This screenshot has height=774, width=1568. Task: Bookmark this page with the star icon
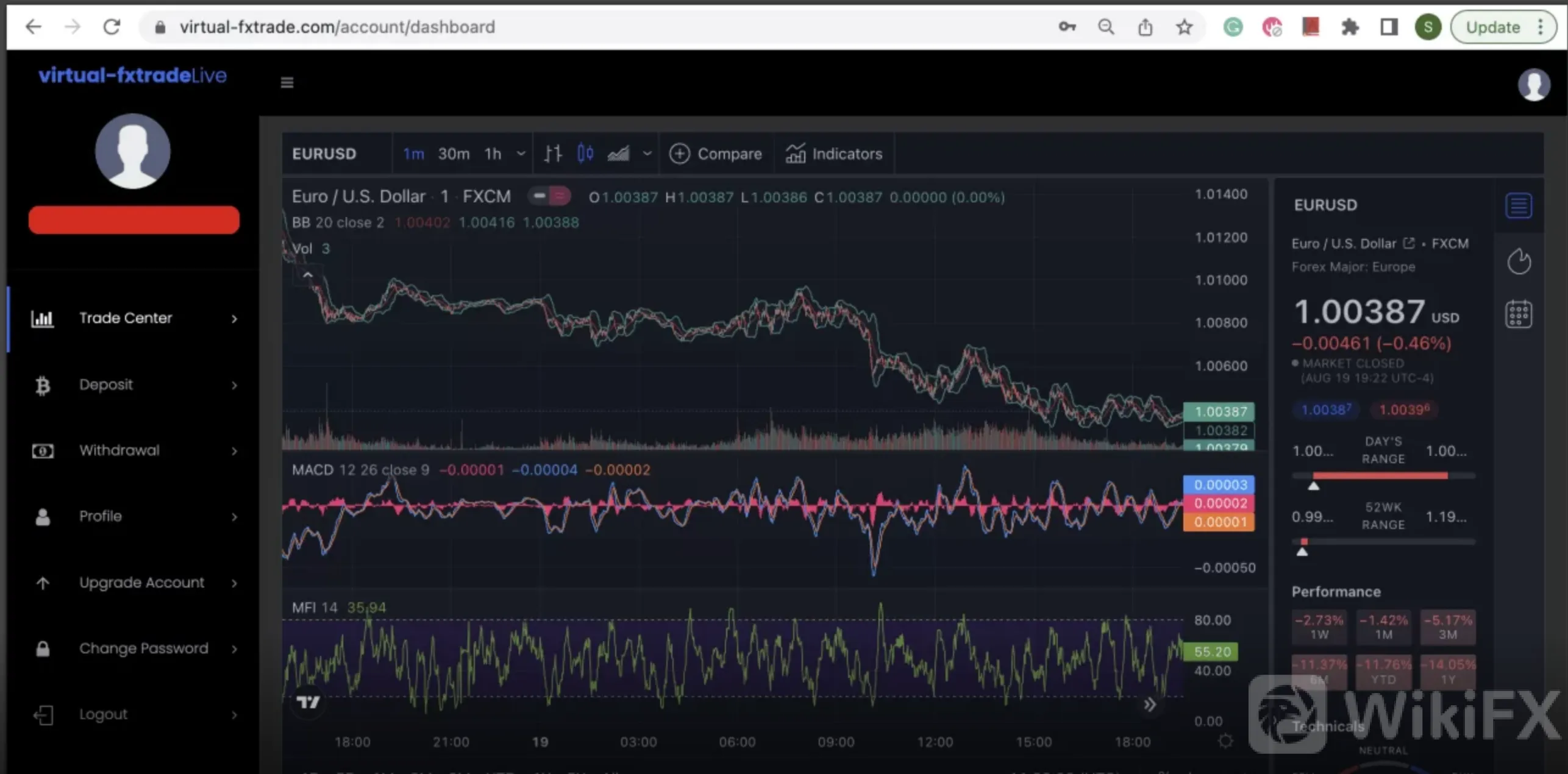1184,27
